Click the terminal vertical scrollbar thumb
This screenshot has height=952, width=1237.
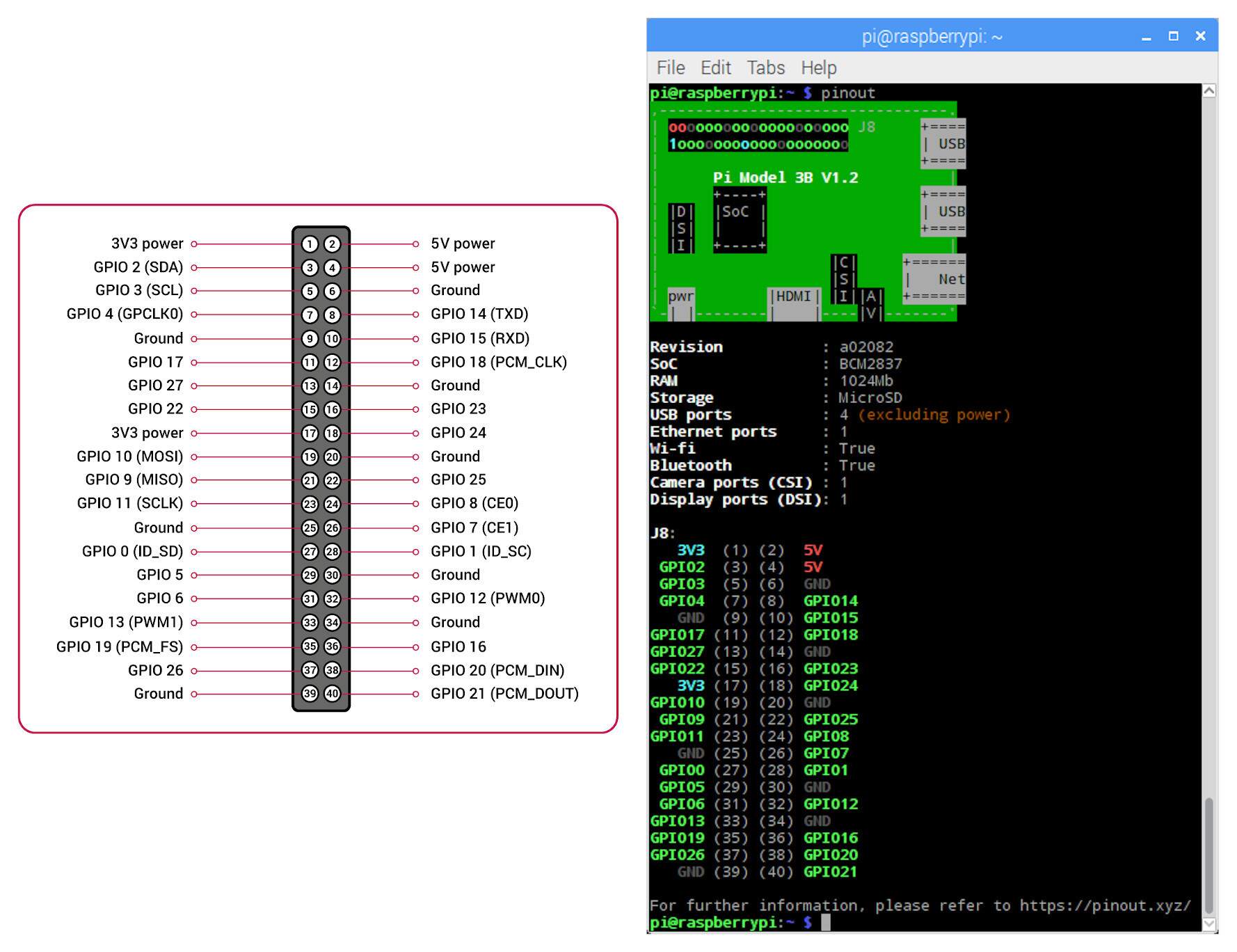(x=1209, y=855)
